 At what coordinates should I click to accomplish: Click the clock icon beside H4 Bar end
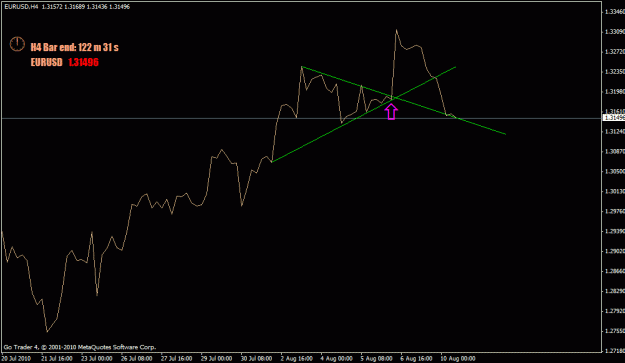(17, 44)
